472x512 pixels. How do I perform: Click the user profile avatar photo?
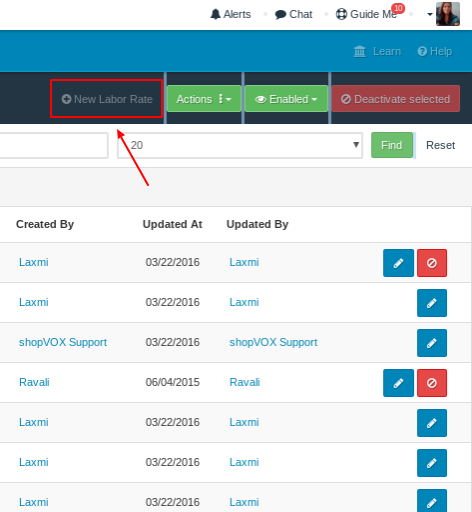[448, 14]
